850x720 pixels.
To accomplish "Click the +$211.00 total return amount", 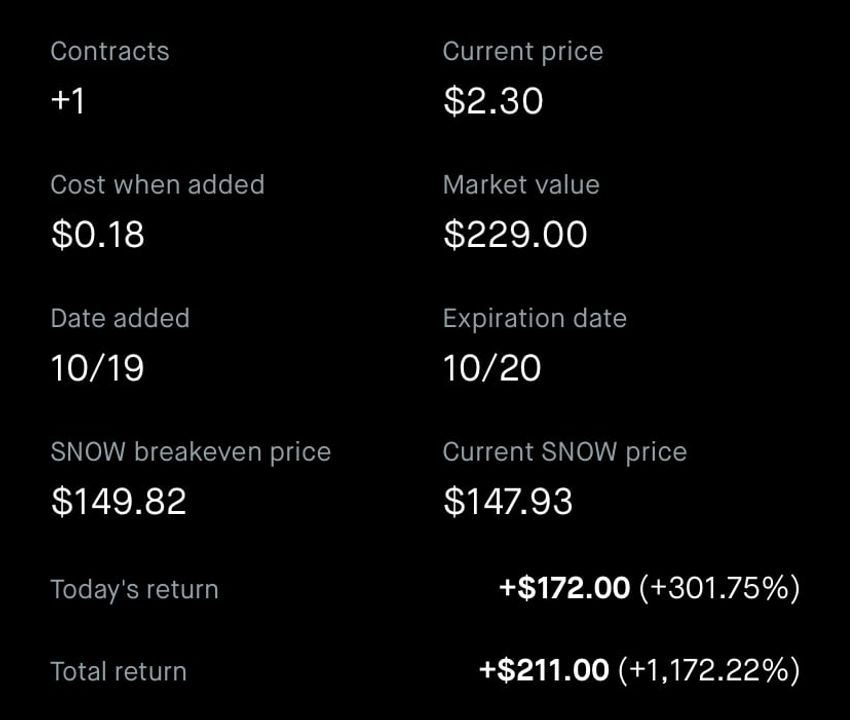I will pos(544,670).
